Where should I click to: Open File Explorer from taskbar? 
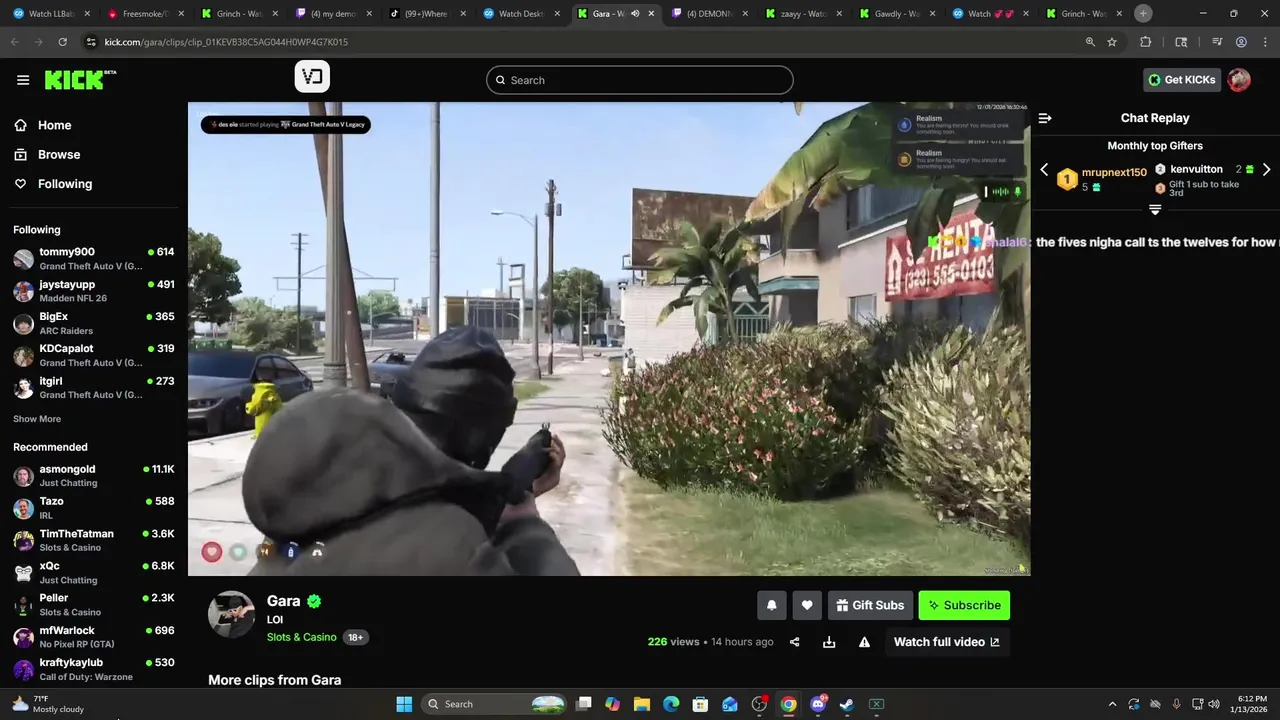point(642,704)
